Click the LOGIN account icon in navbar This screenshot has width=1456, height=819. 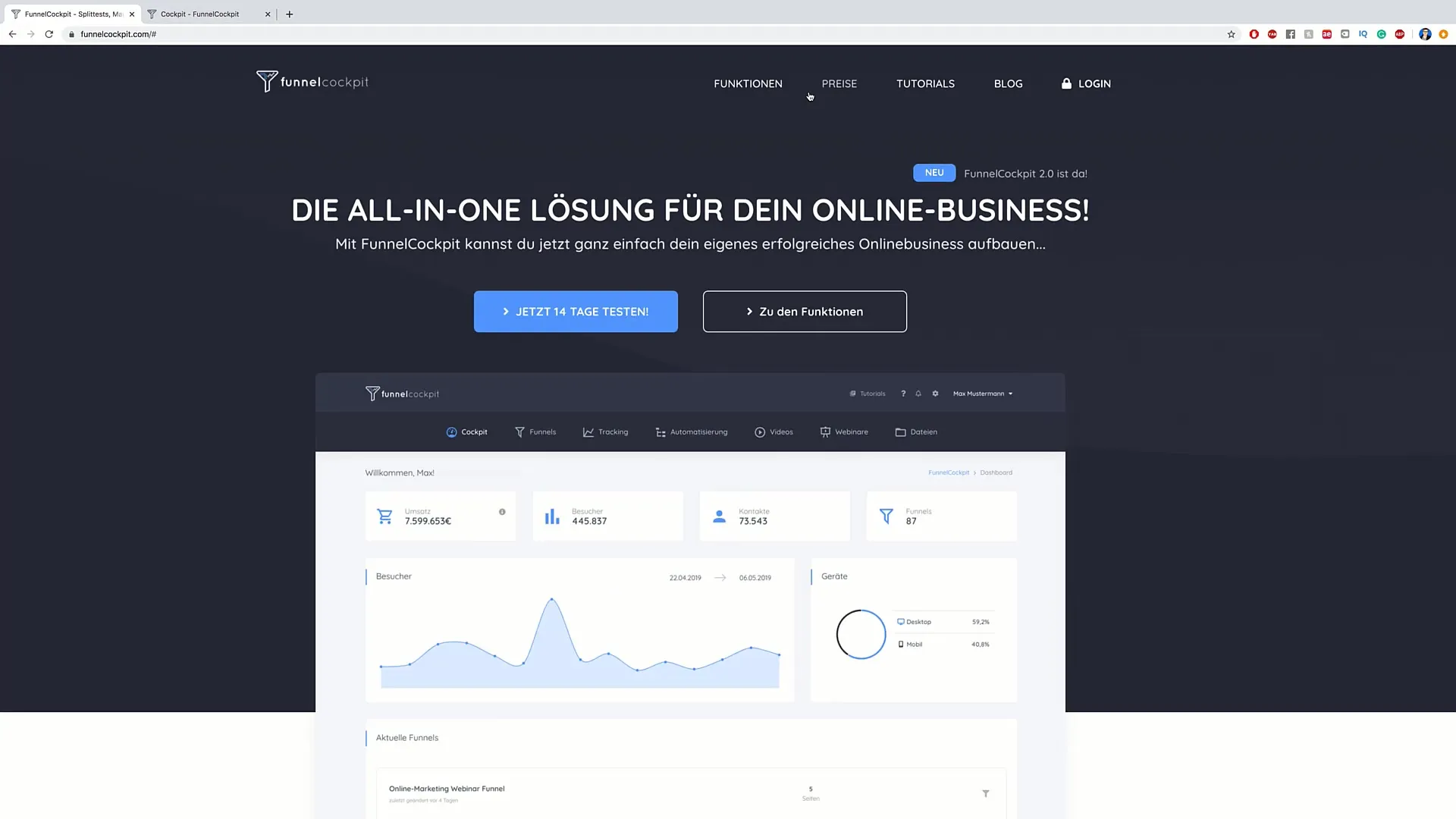coord(1067,83)
